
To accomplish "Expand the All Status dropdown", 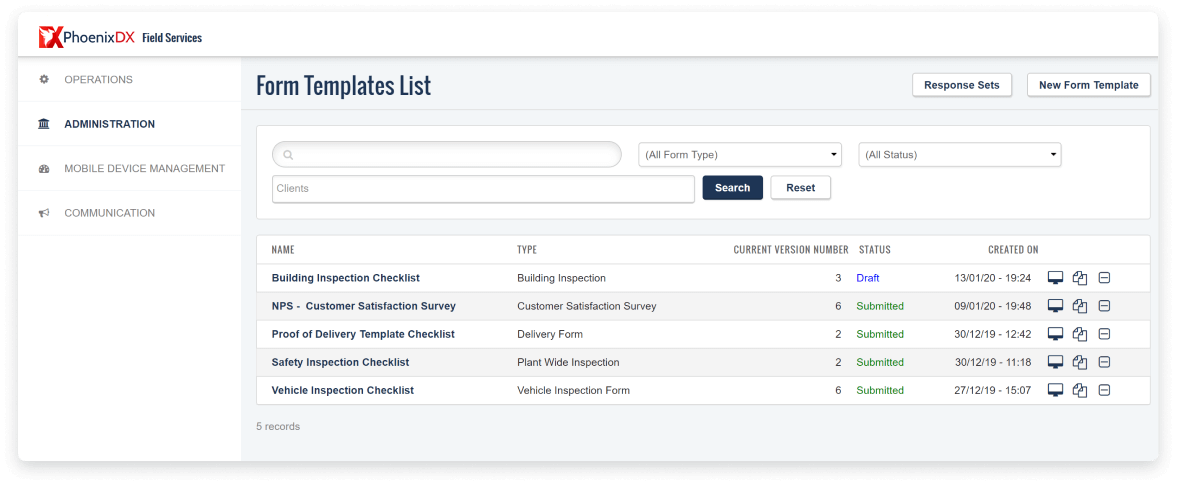I will [960, 155].
